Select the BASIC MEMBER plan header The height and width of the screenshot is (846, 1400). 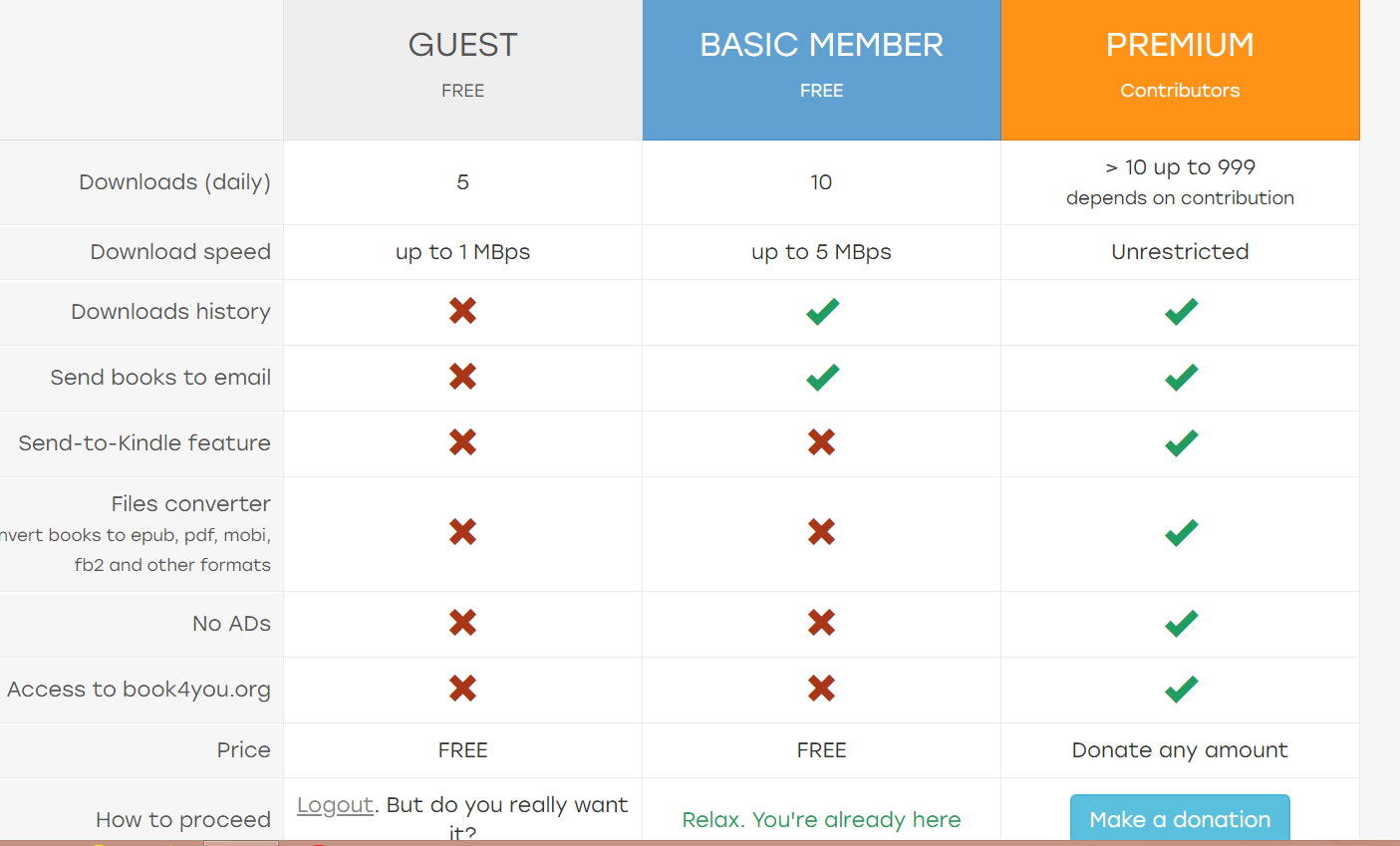821,70
